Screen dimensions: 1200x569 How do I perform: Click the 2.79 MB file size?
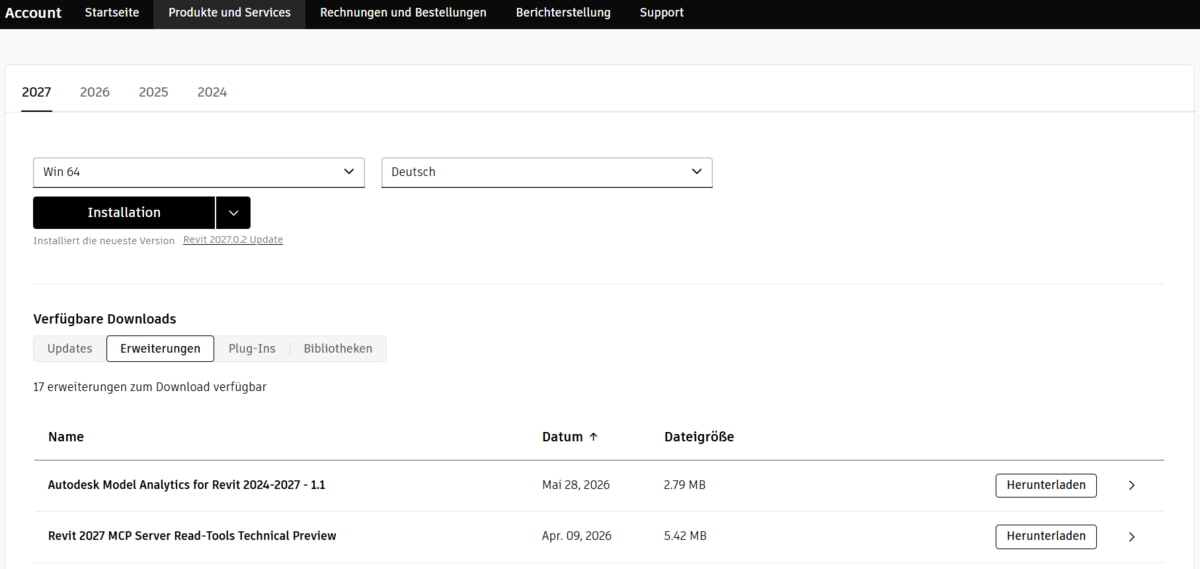pyautogui.click(x=685, y=485)
